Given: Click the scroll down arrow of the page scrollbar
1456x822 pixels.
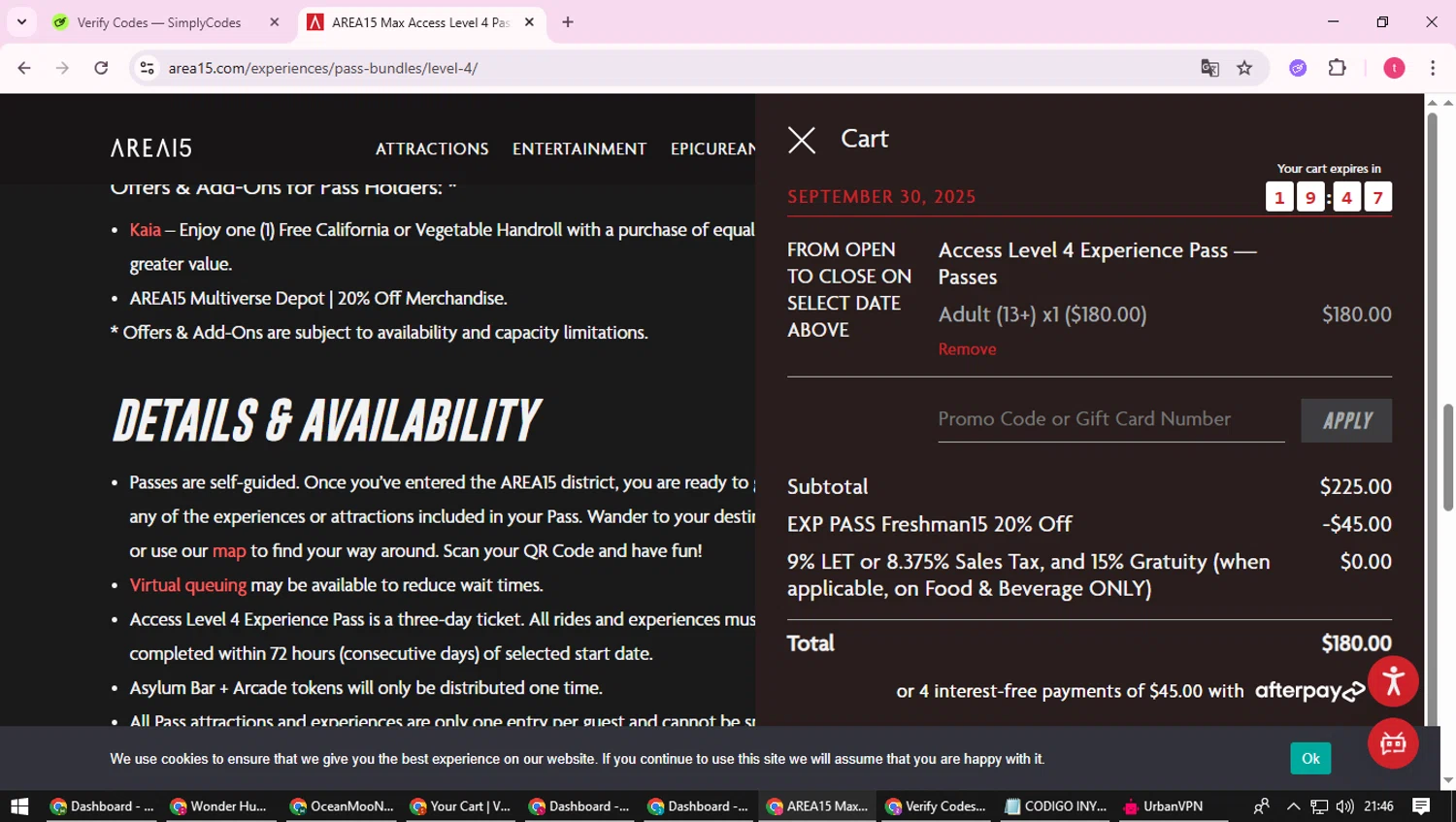Looking at the screenshot, I should point(1447,780).
